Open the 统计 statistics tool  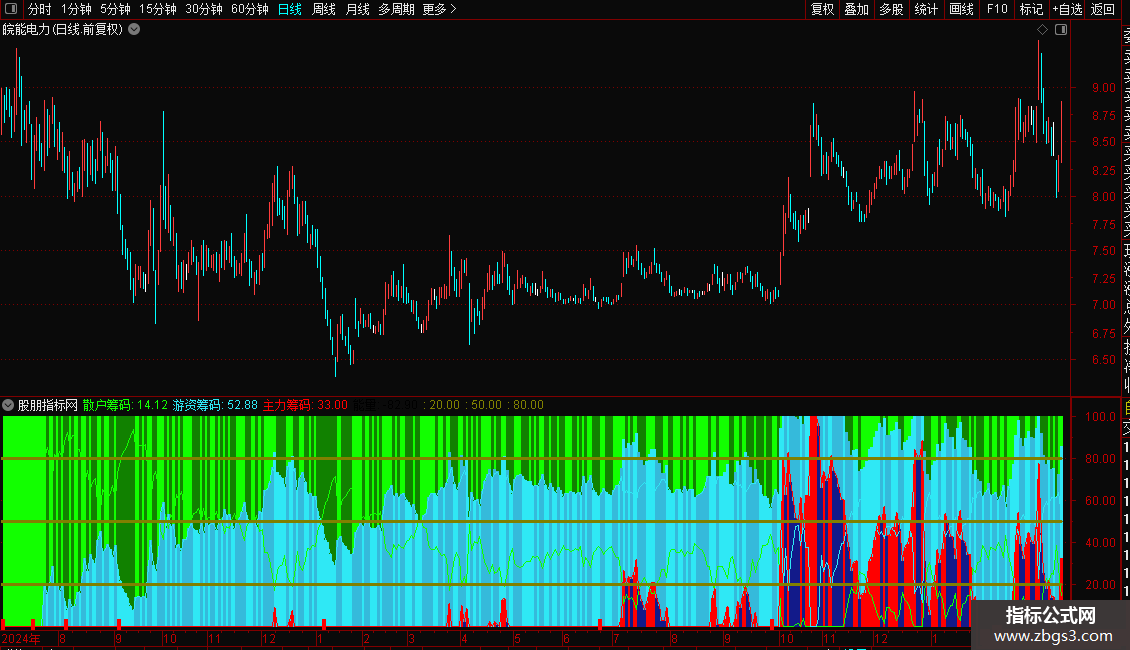coord(926,9)
